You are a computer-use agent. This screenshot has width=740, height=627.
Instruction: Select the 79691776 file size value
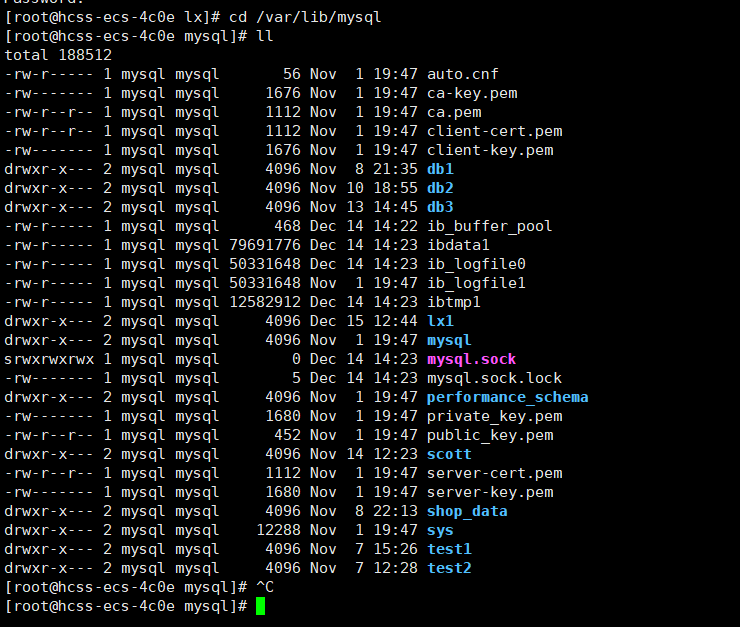click(265, 245)
